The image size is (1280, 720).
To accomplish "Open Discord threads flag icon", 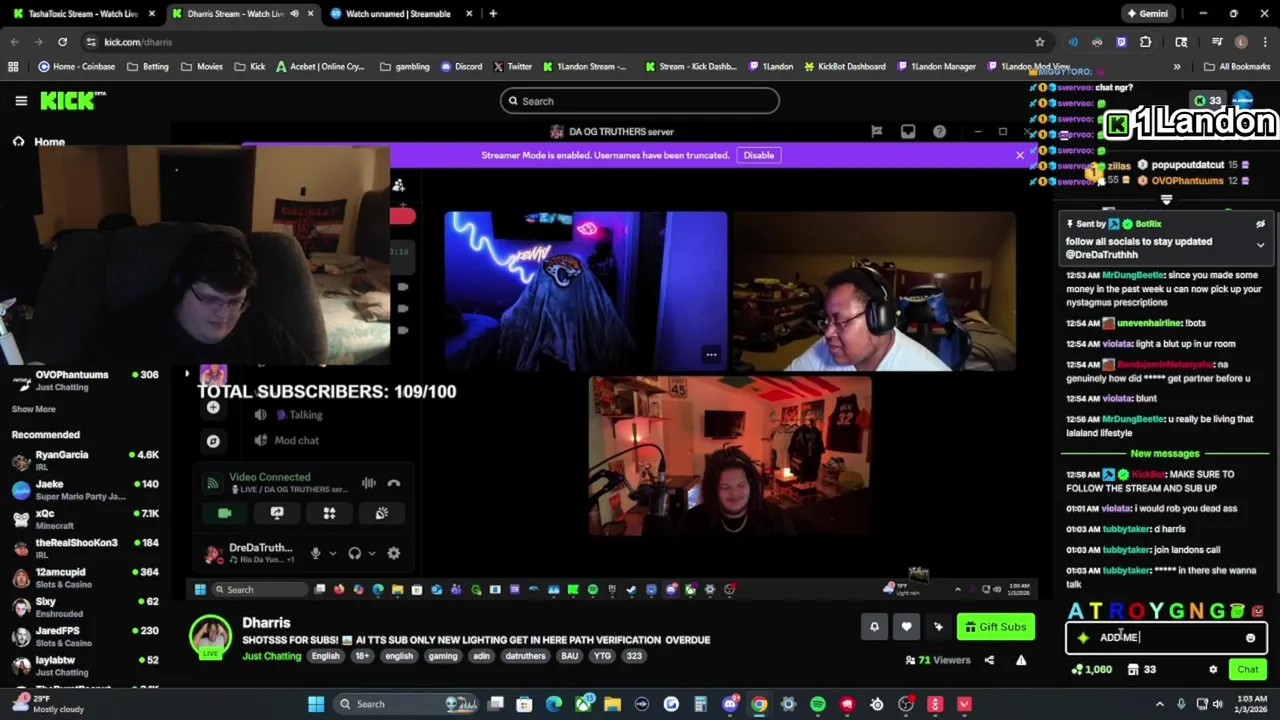I will click(x=876, y=131).
